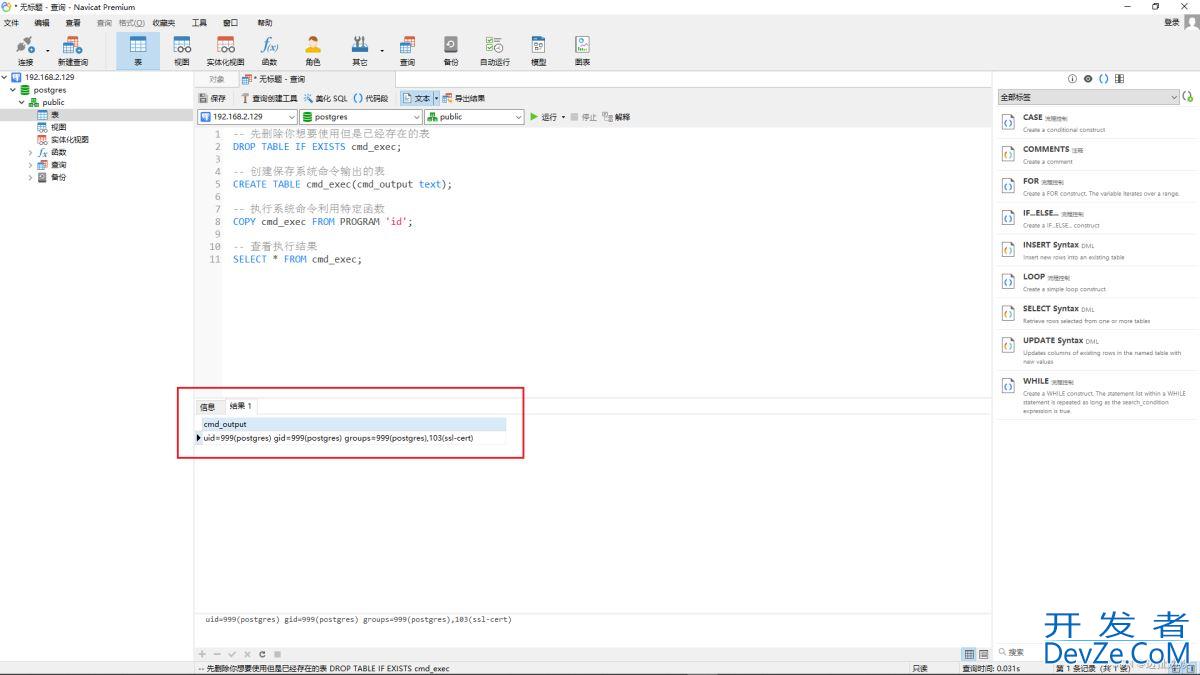Collapse the 192.168.2.129 connection tree node
Image resolution: width=1200 pixels, height=675 pixels.
tap(4, 77)
